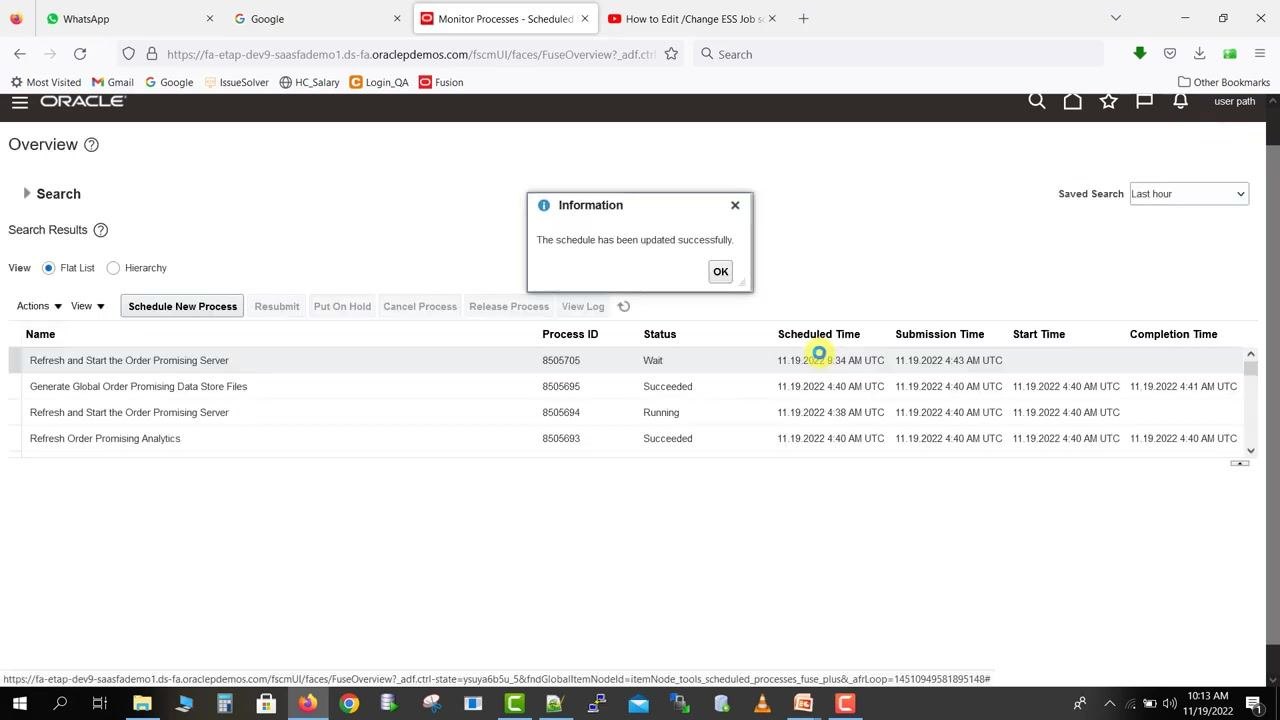Open Favorites star icon in Oracle header
Image resolution: width=1280 pixels, height=720 pixels.
pyautogui.click(x=1108, y=101)
